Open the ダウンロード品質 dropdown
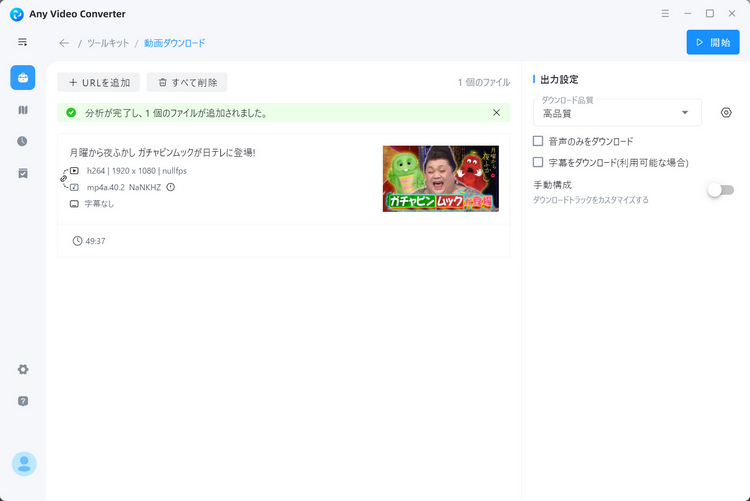This screenshot has height=501, width=750. pyautogui.click(x=617, y=112)
